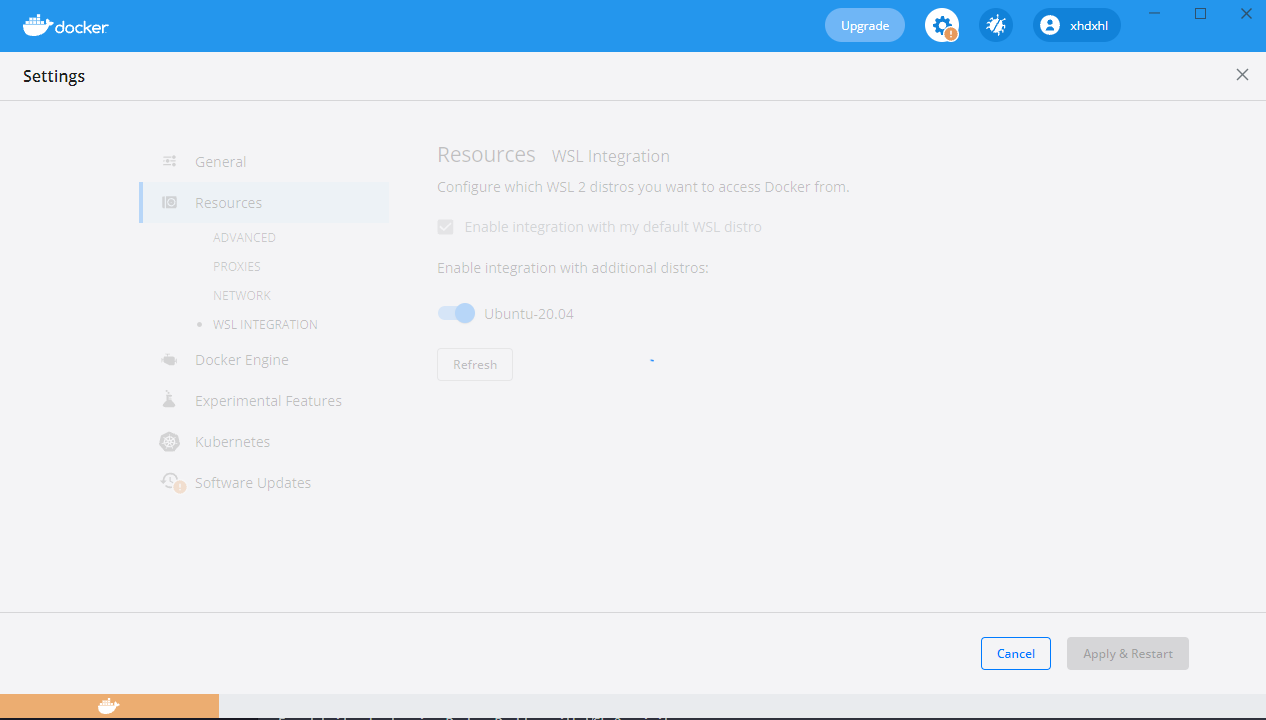Click the Resources sidebar icon
This screenshot has width=1266, height=720.
(170, 202)
